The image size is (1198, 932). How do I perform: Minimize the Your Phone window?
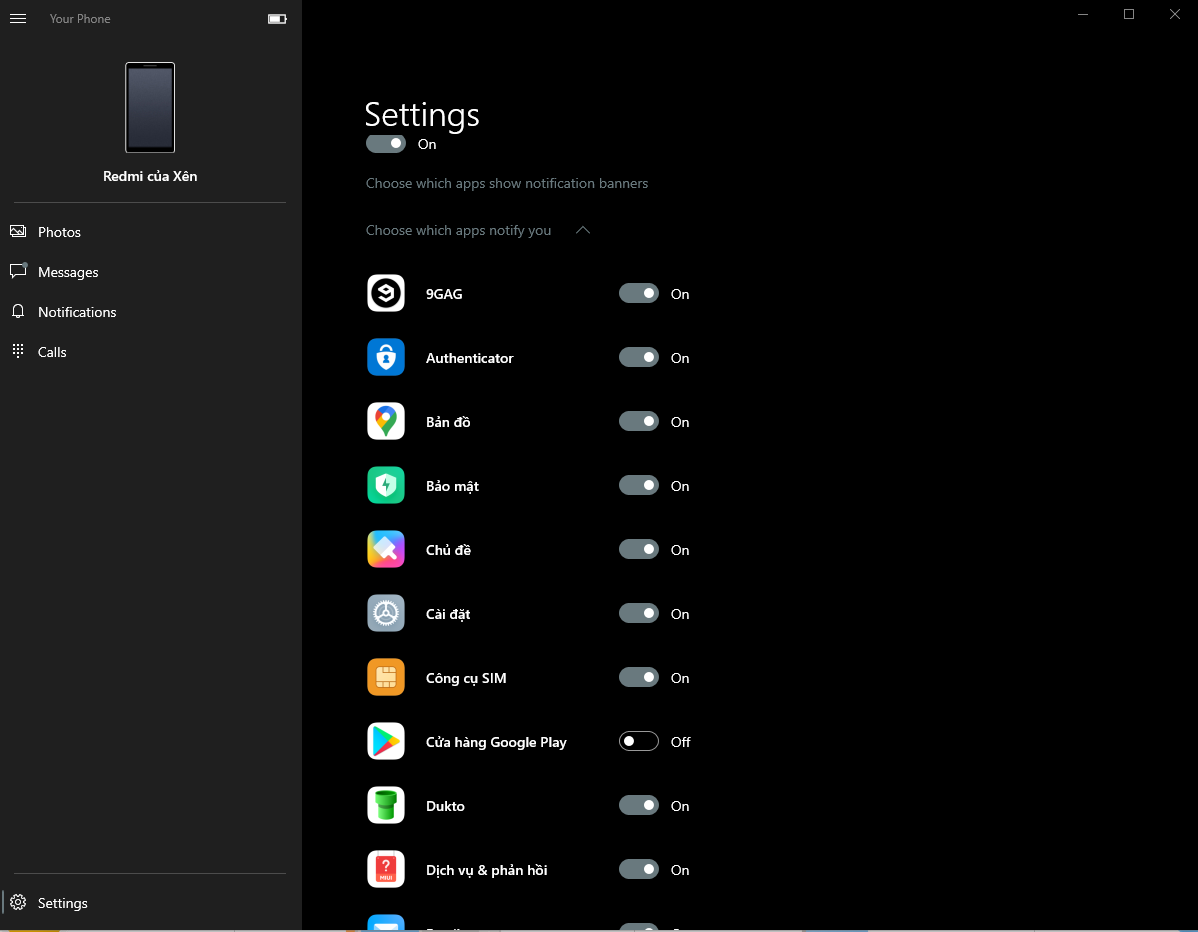[1083, 14]
